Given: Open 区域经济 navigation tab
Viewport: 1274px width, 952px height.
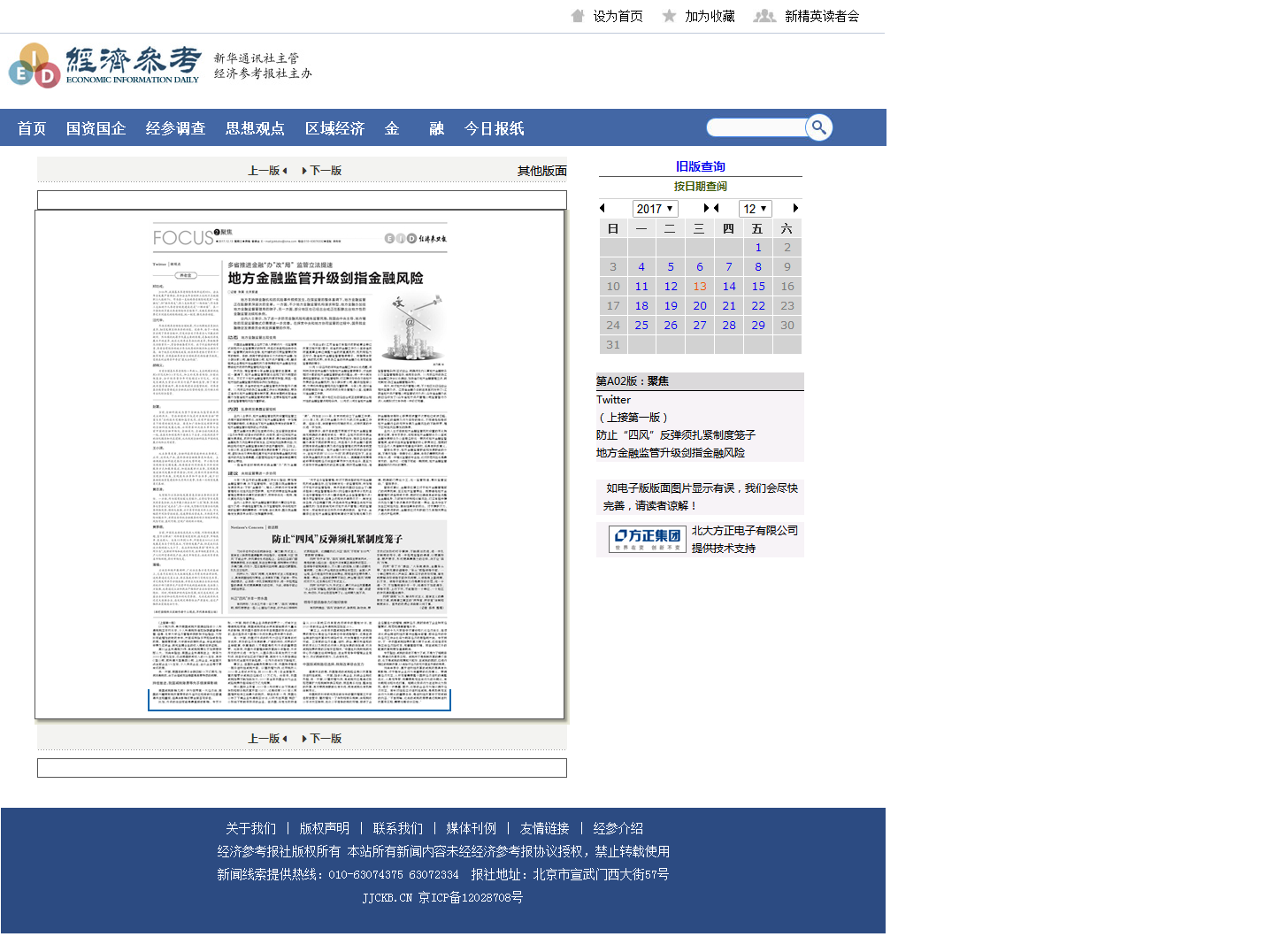Looking at the screenshot, I should pos(334,128).
